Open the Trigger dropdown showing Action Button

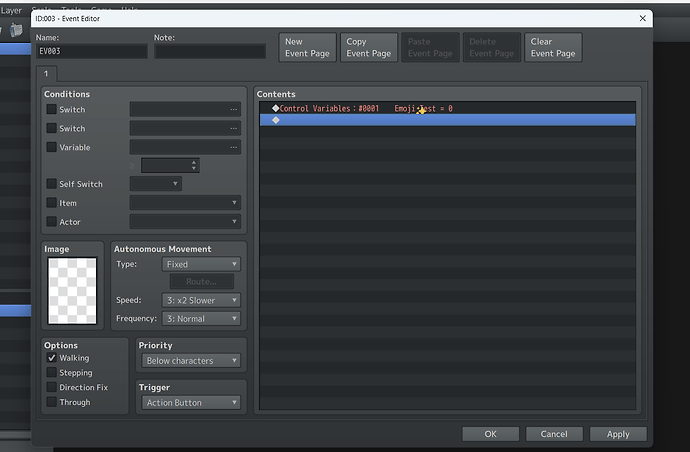(191, 402)
